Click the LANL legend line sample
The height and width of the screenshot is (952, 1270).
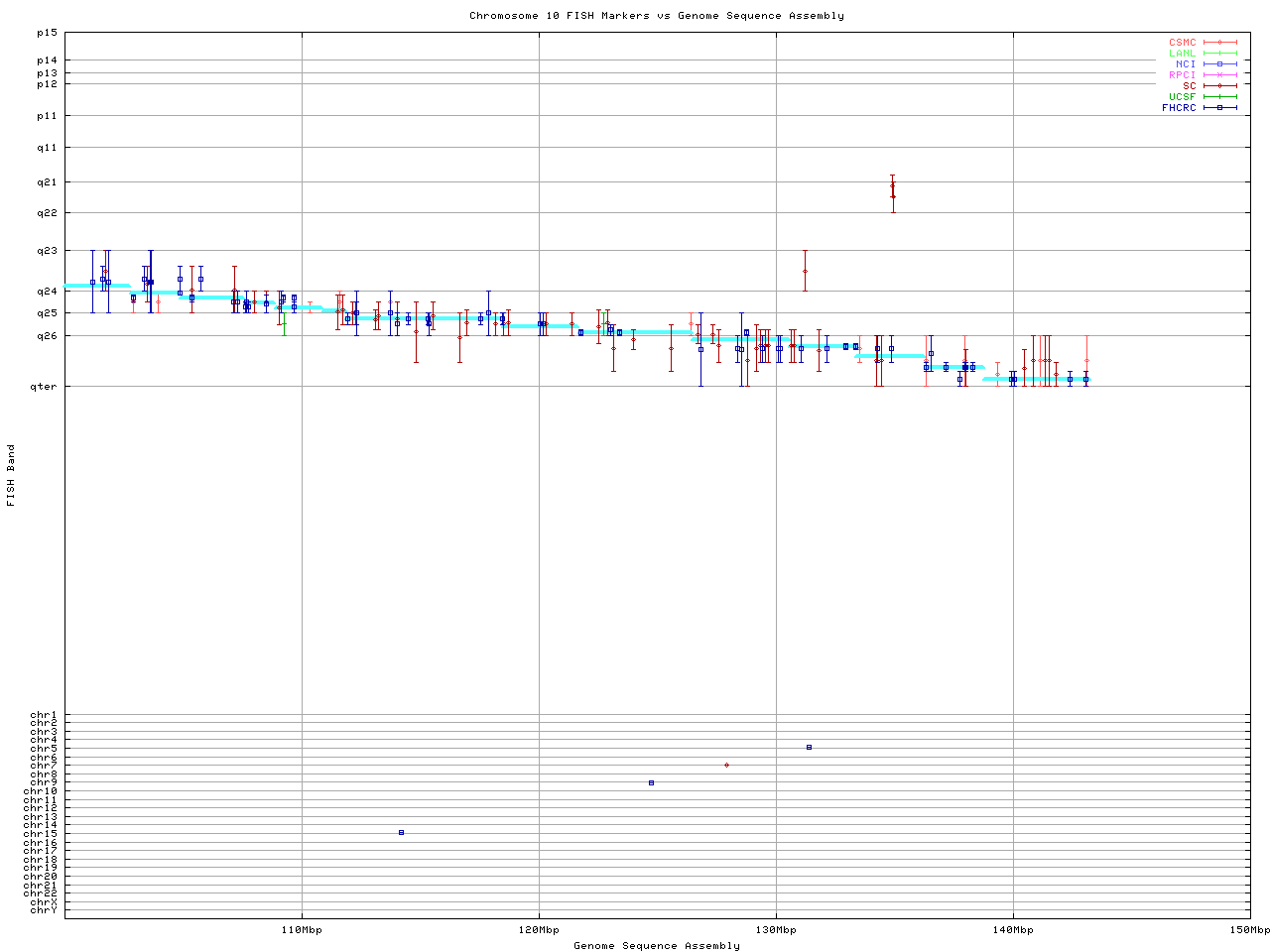1219,54
